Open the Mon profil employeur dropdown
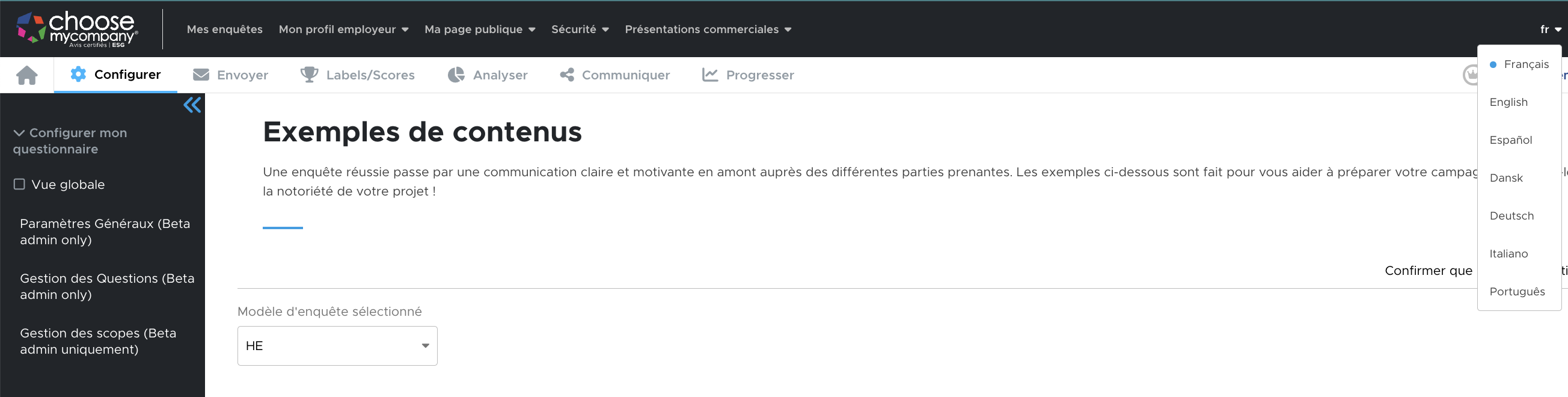Image resolution: width=1568 pixels, height=397 pixels. point(343,29)
